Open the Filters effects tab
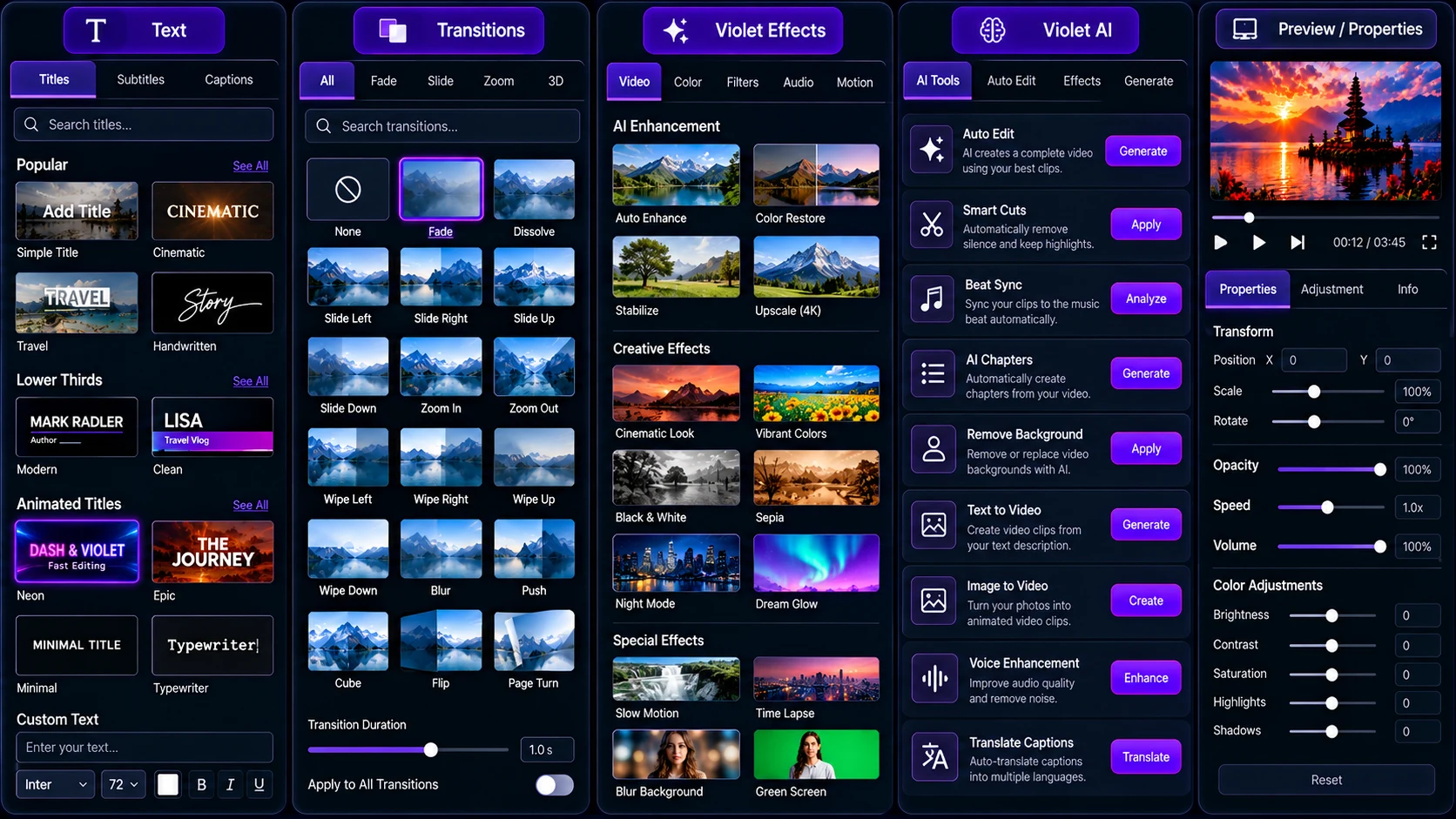Image resolution: width=1456 pixels, height=819 pixels. tap(742, 82)
